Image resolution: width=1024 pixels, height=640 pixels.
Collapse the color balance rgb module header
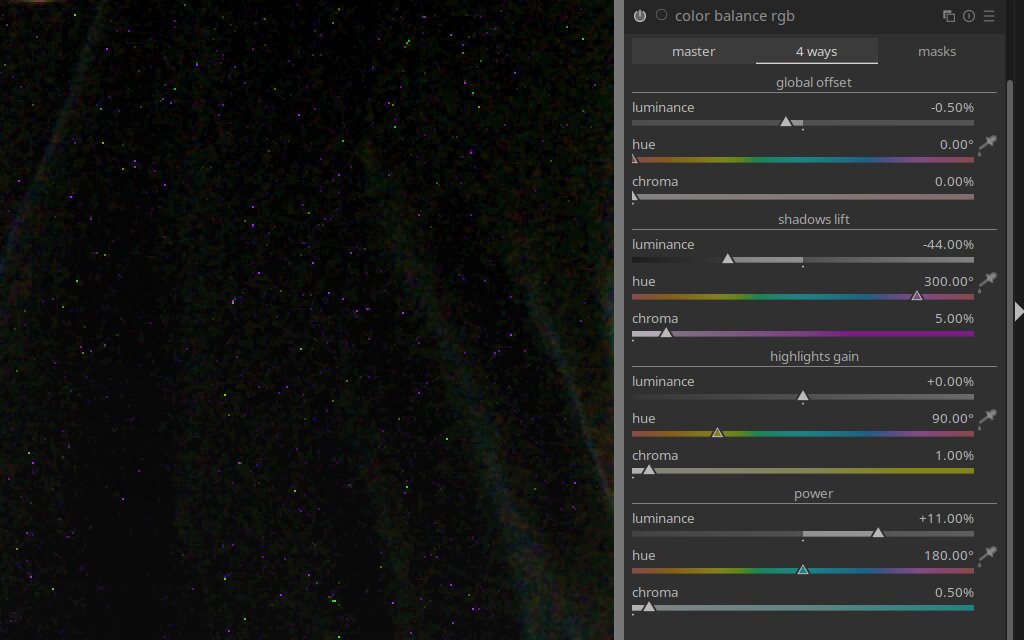tap(735, 16)
